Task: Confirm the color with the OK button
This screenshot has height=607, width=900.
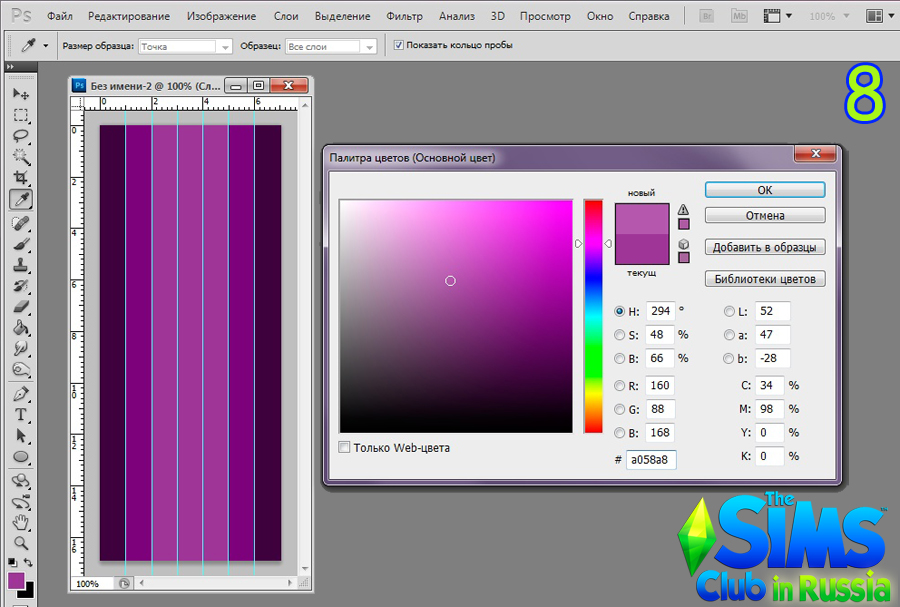Action: click(x=765, y=190)
